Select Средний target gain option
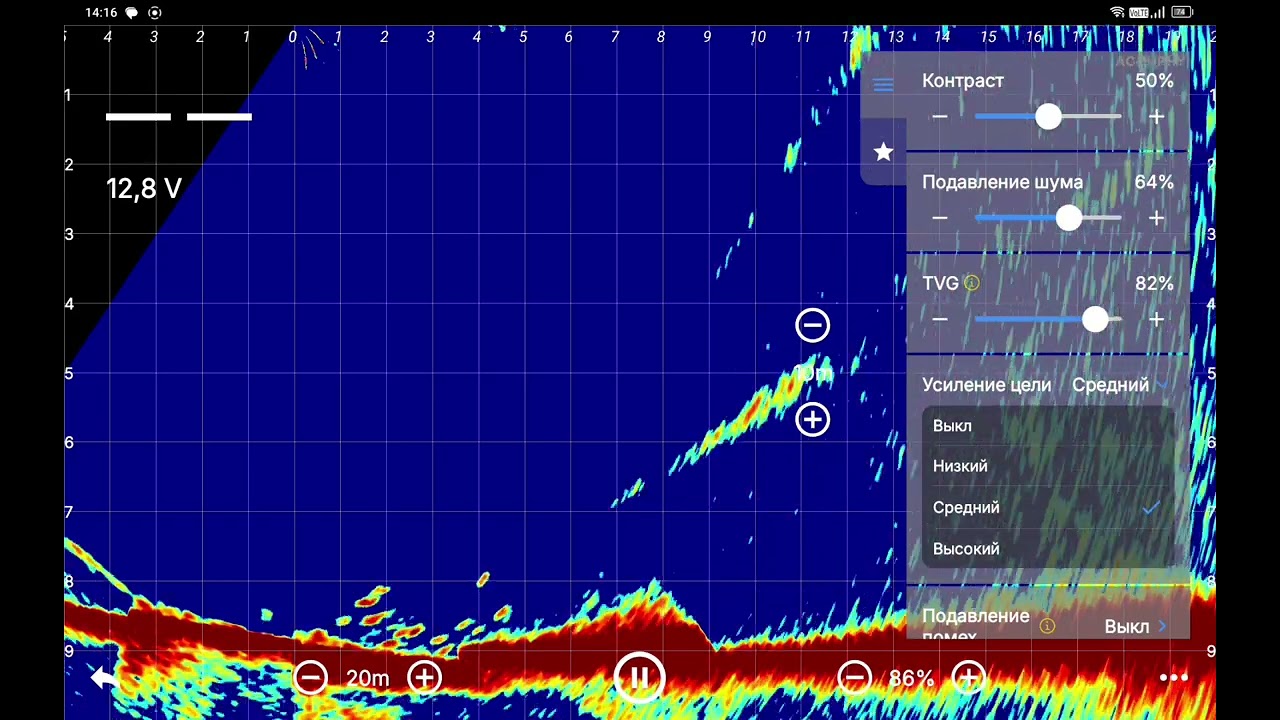 point(1048,508)
